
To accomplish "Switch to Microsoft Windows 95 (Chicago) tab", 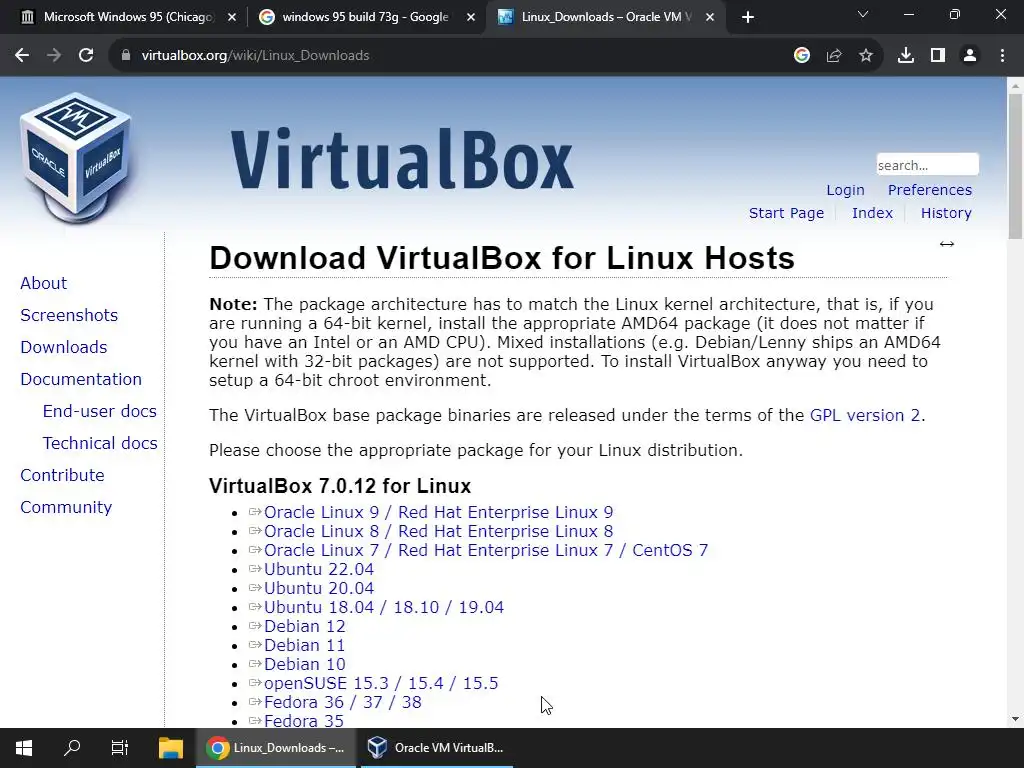I will tap(129, 18).
